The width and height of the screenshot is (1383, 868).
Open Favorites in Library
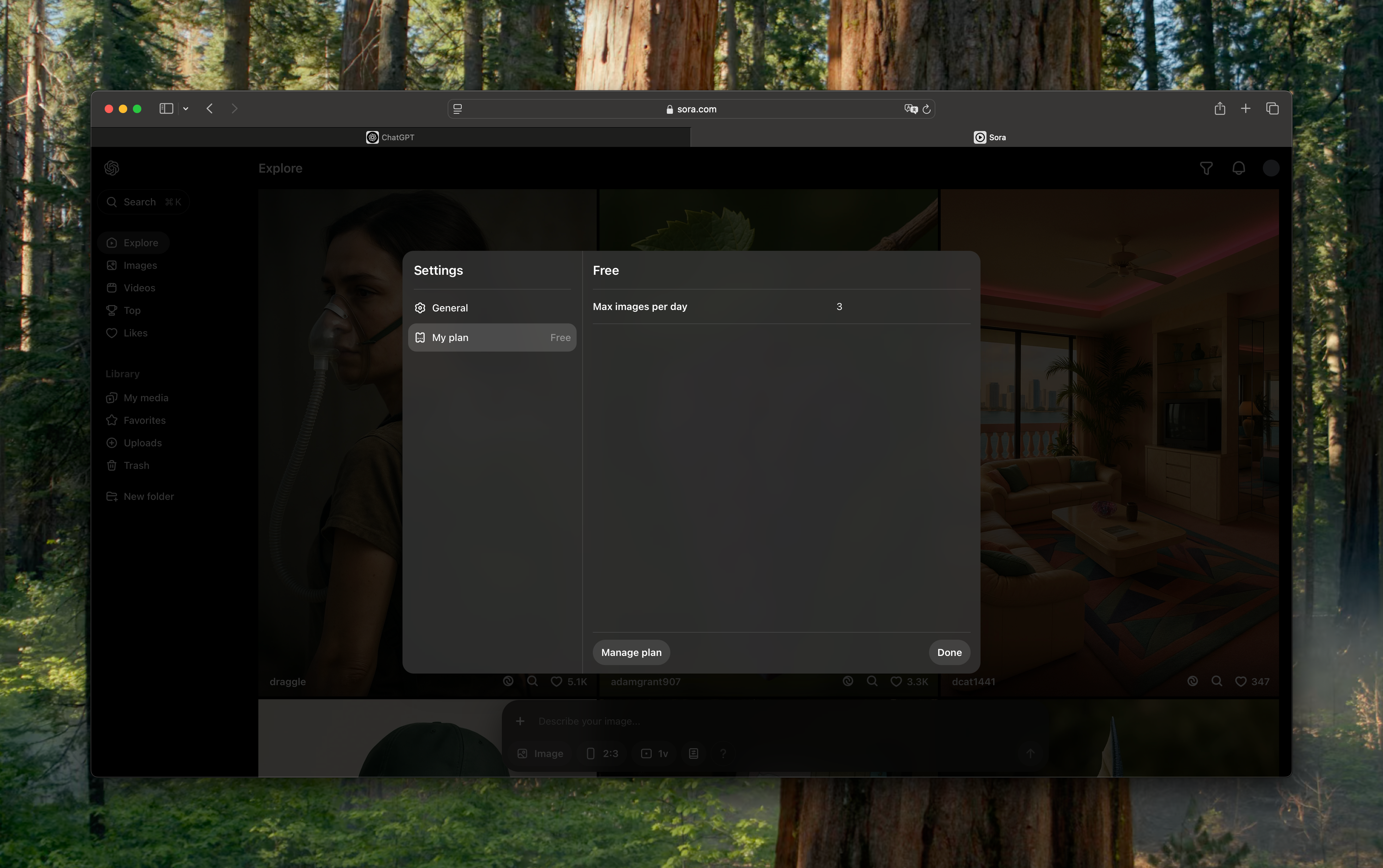(x=136, y=420)
